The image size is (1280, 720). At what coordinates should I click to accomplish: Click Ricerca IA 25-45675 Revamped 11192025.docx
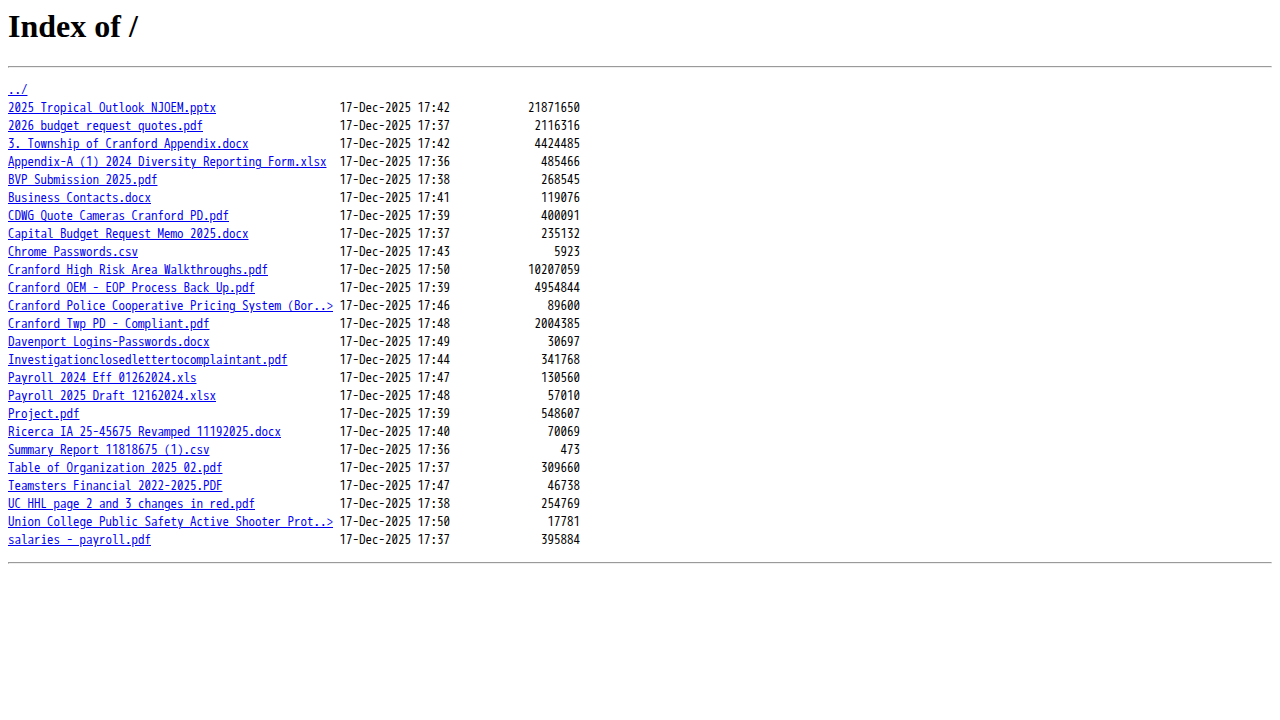pyautogui.click(x=144, y=432)
